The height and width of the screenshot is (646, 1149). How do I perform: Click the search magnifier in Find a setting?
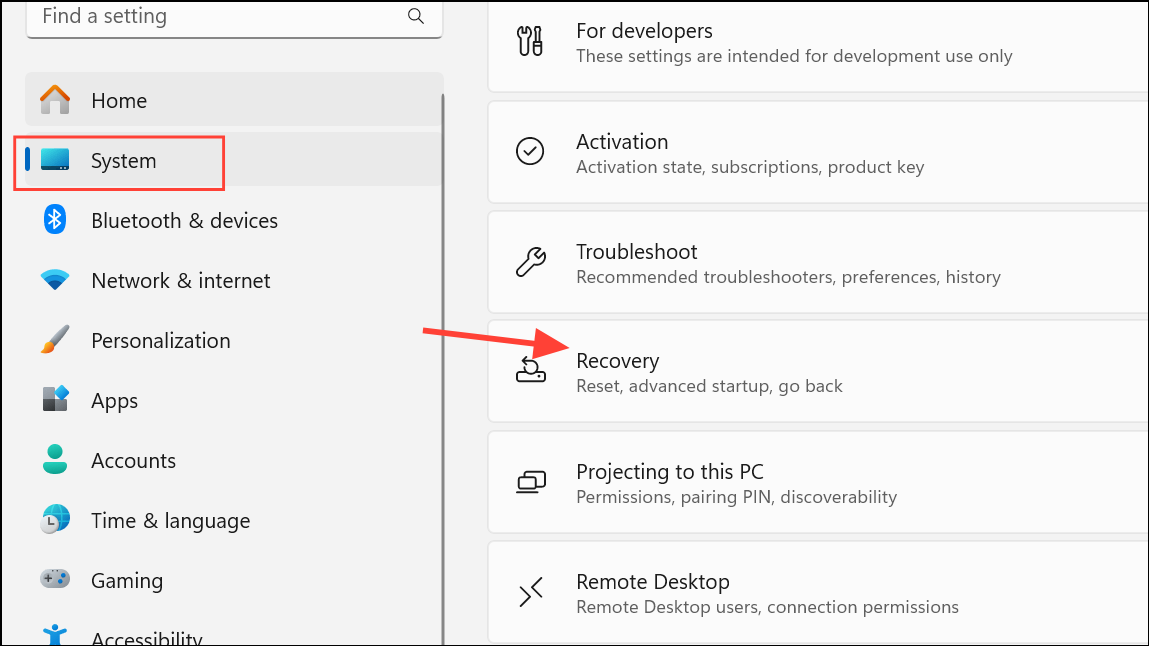tap(415, 16)
